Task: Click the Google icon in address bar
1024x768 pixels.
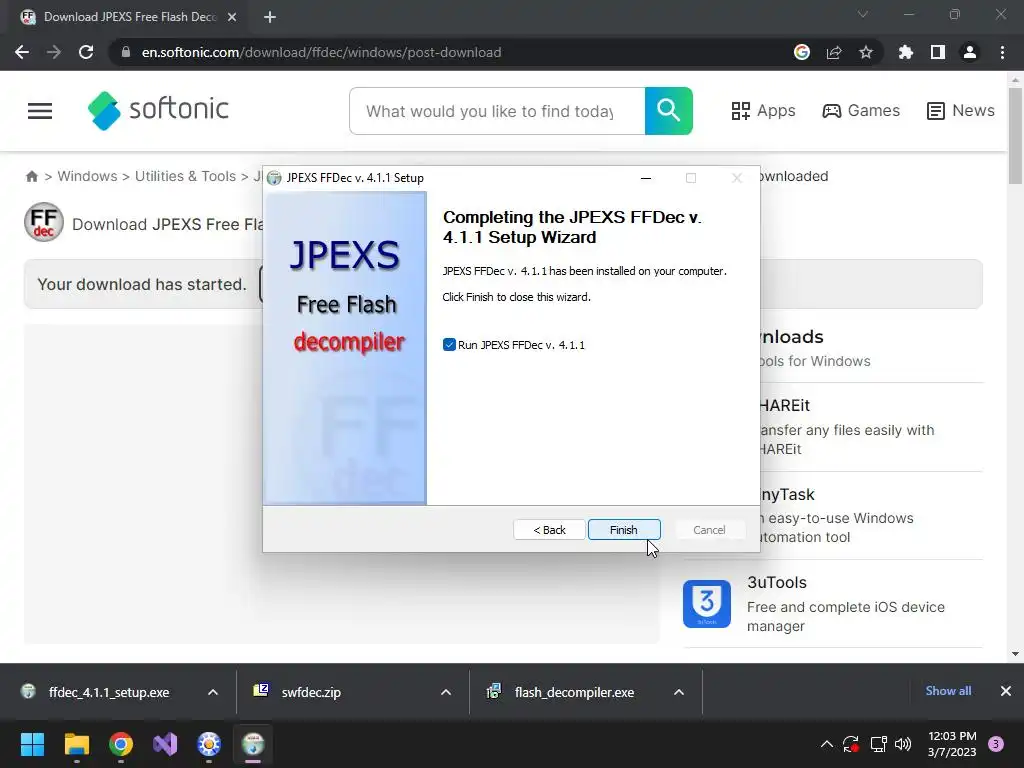Action: click(802, 52)
